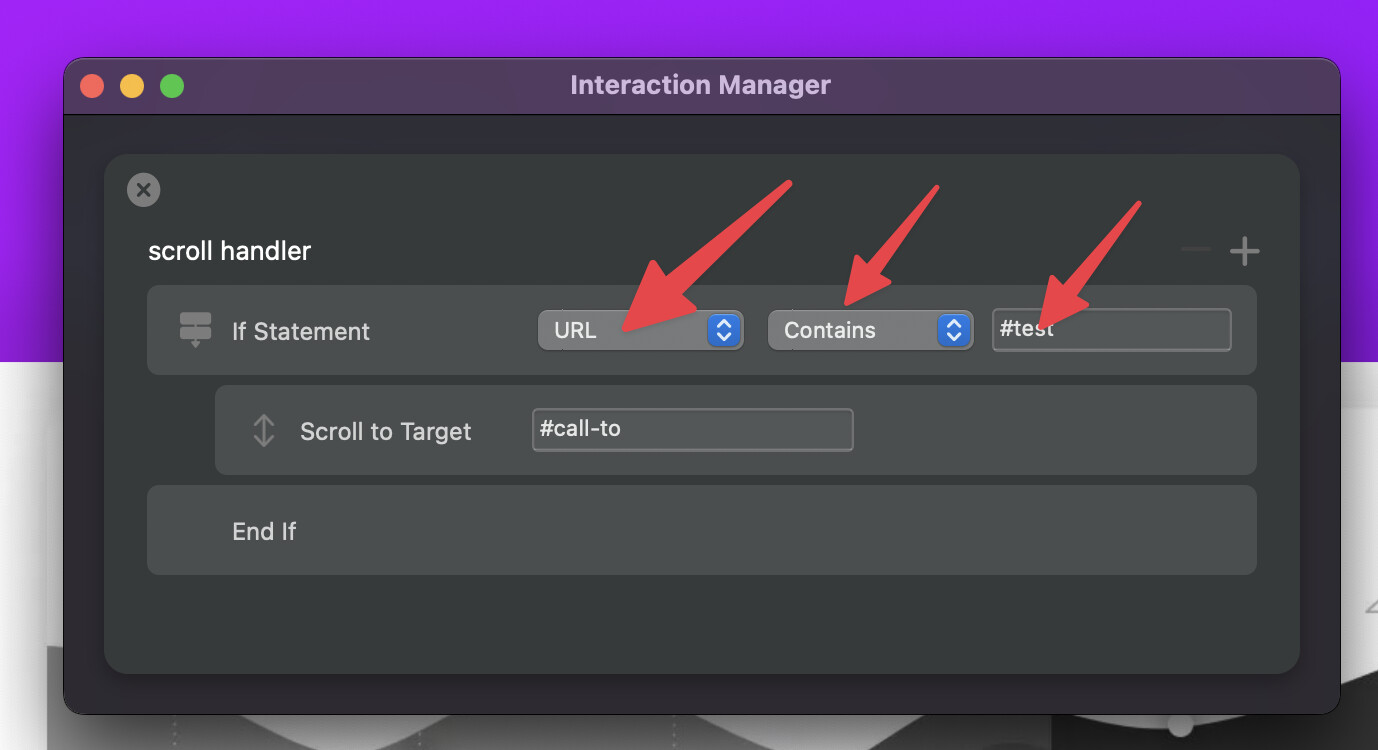
Task: Open the Contains operator dropdown
Action: click(x=852, y=330)
